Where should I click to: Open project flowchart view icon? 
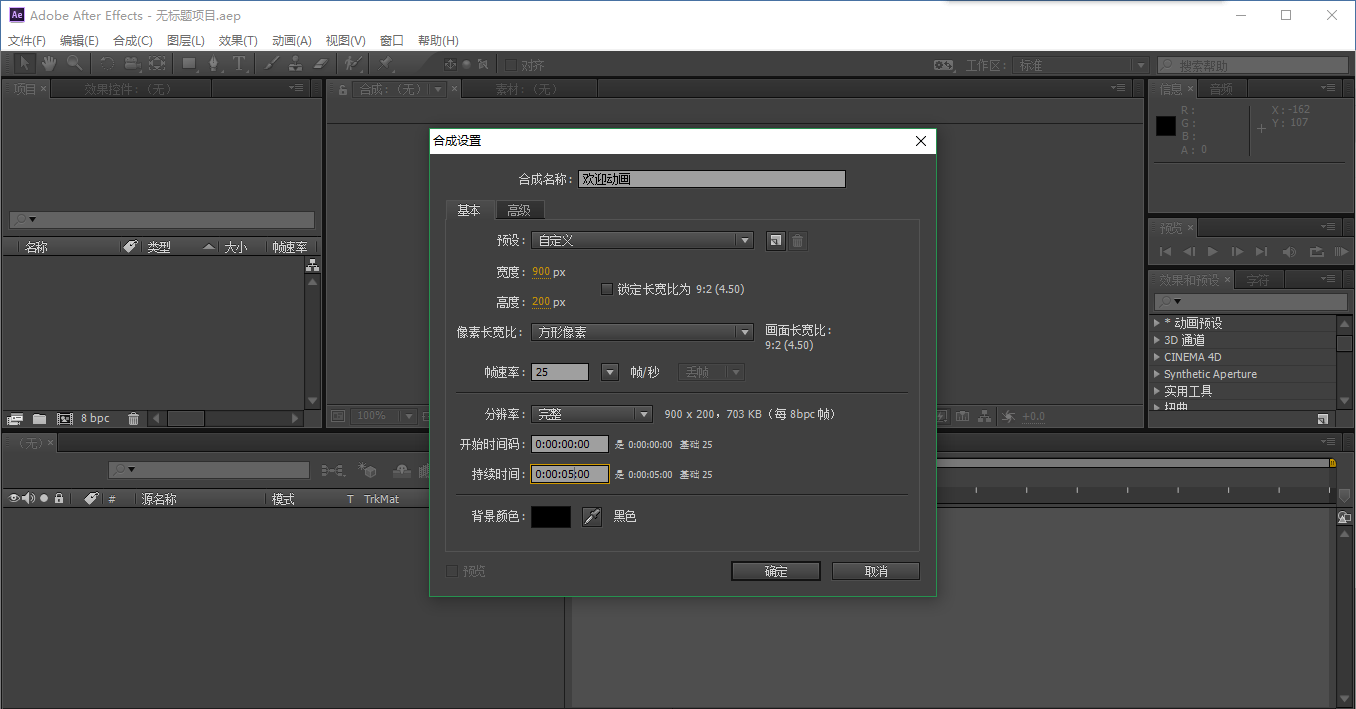313,266
